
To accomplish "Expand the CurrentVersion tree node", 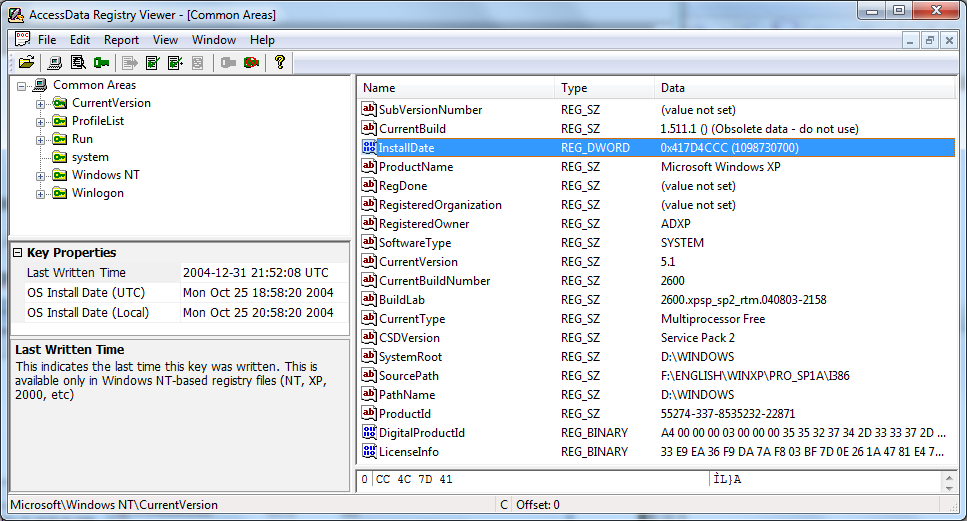I will click(x=40, y=104).
